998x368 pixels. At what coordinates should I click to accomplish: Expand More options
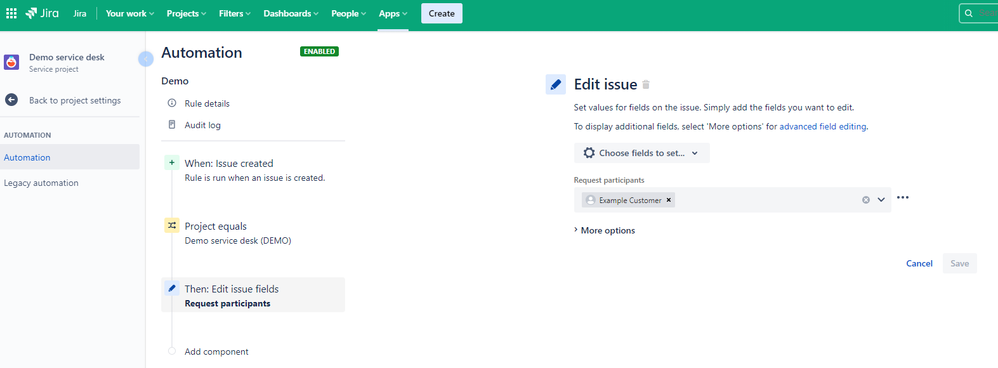point(605,230)
